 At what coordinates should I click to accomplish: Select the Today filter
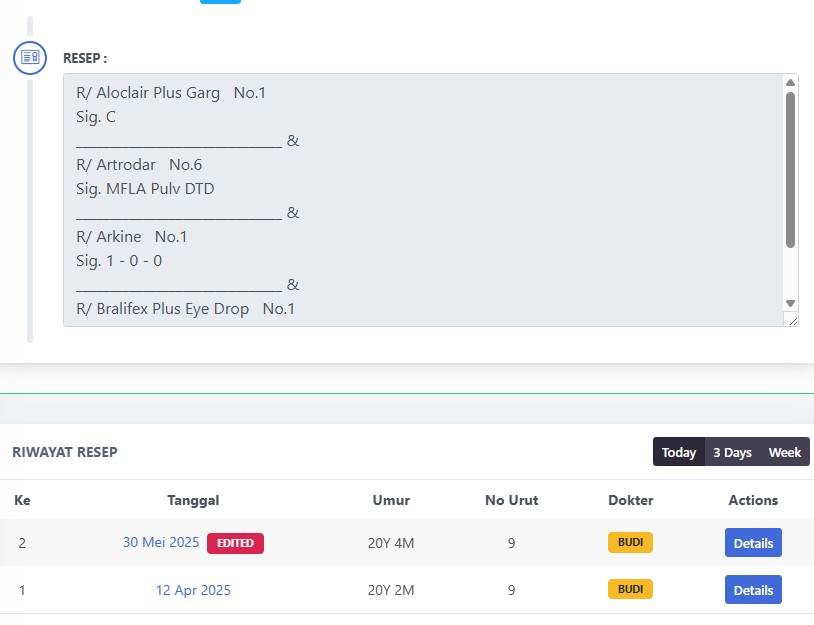[679, 452]
